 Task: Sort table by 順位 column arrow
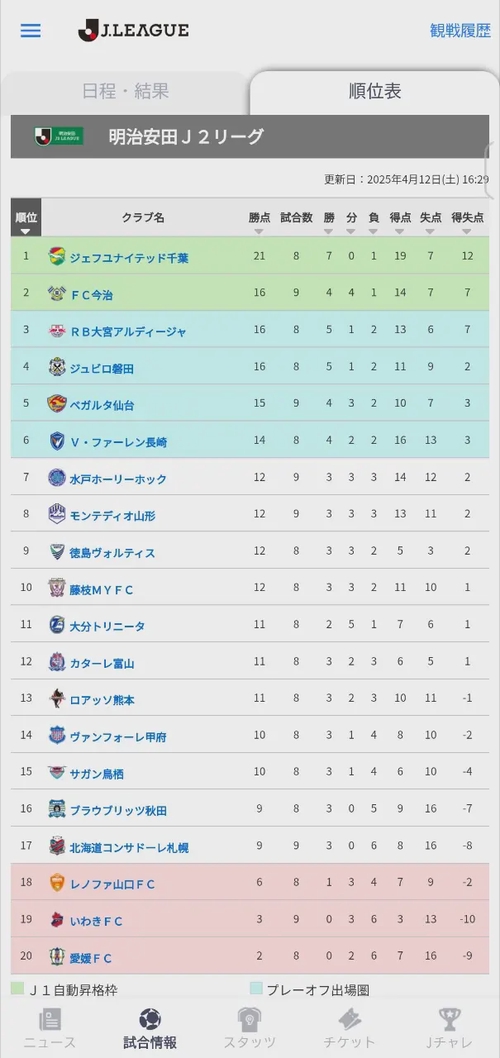click(x=26, y=231)
